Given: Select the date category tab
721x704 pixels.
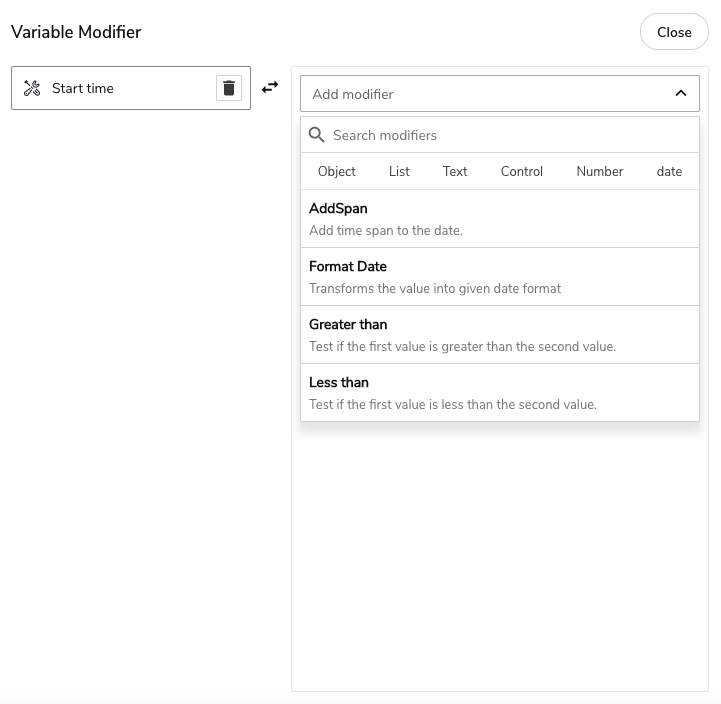Looking at the screenshot, I should [669, 171].
